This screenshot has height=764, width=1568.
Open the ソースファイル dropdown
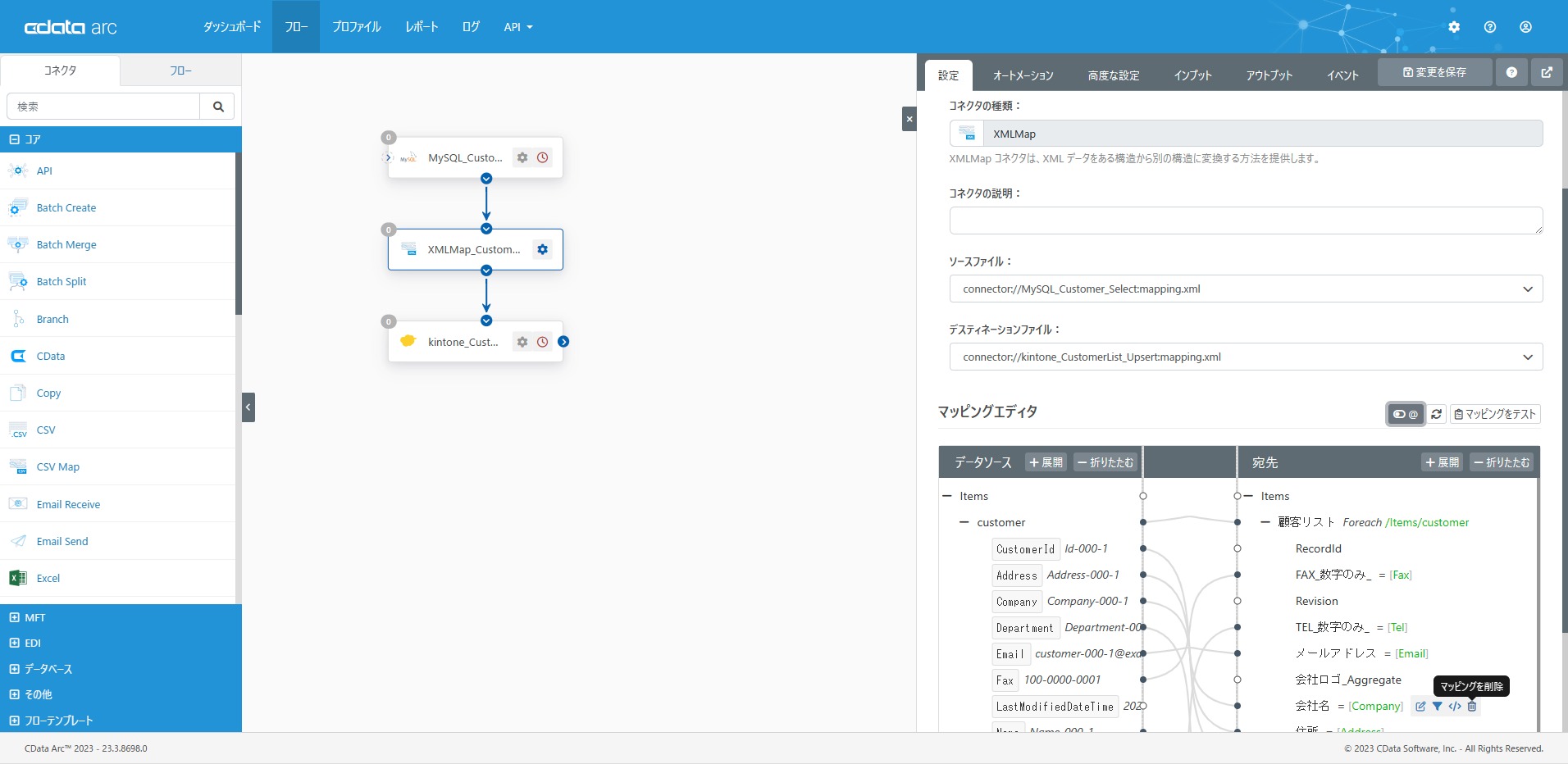tap(1246, 289)
